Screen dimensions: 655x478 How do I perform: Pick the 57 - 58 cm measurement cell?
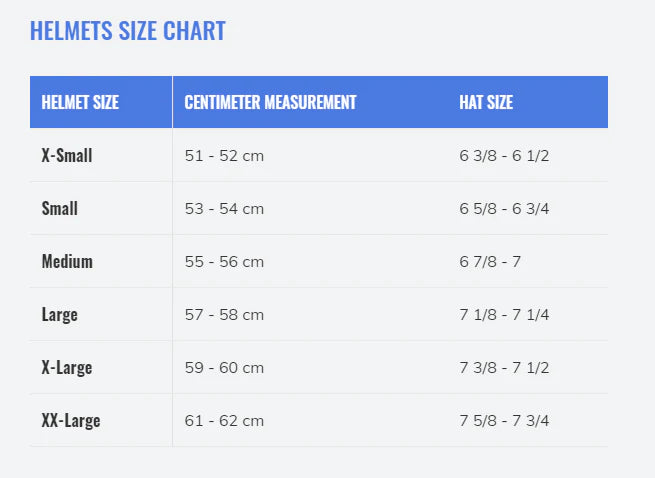224,315
